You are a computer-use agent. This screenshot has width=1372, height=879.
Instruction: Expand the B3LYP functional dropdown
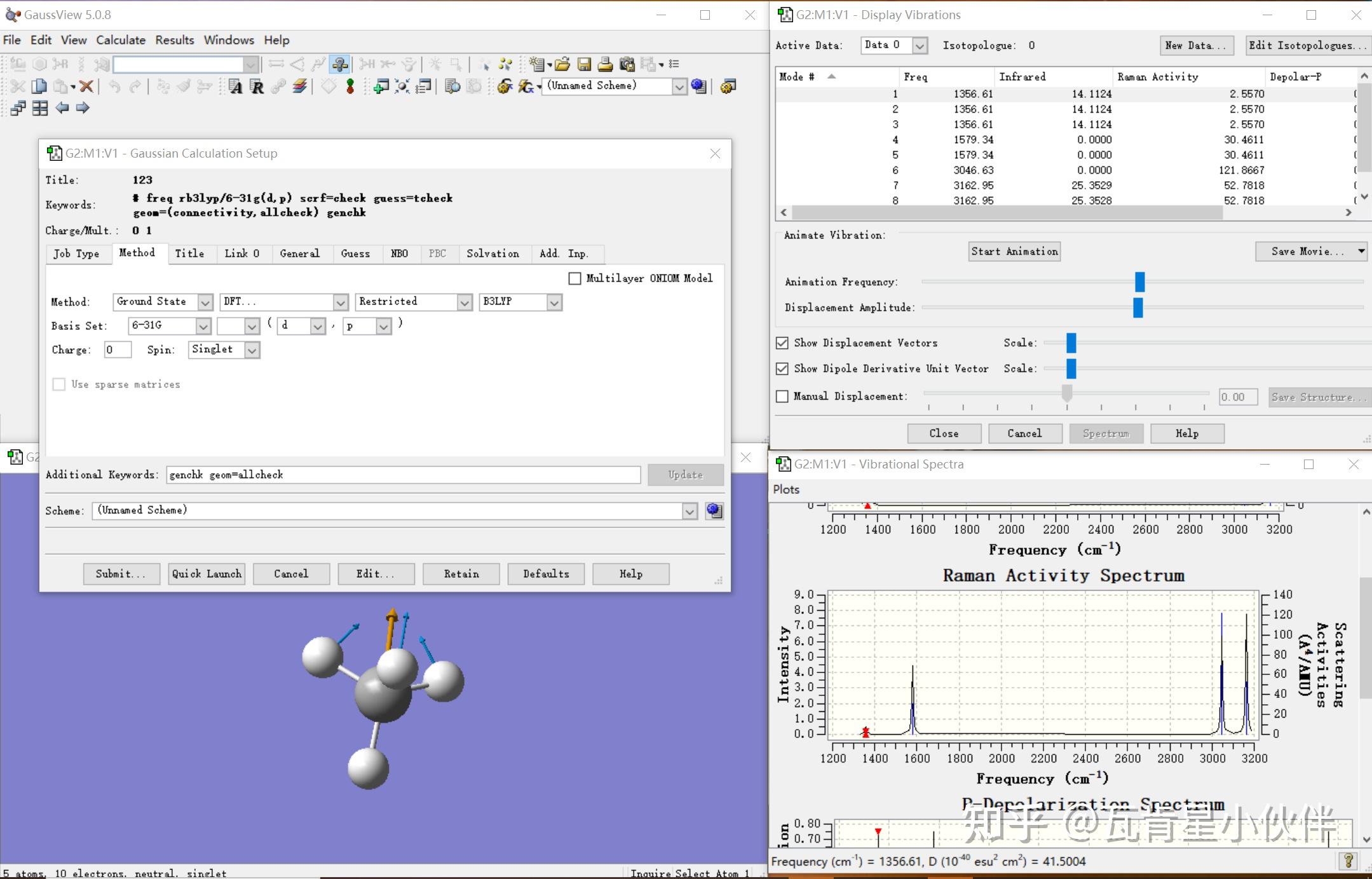(x=554, y=303)
